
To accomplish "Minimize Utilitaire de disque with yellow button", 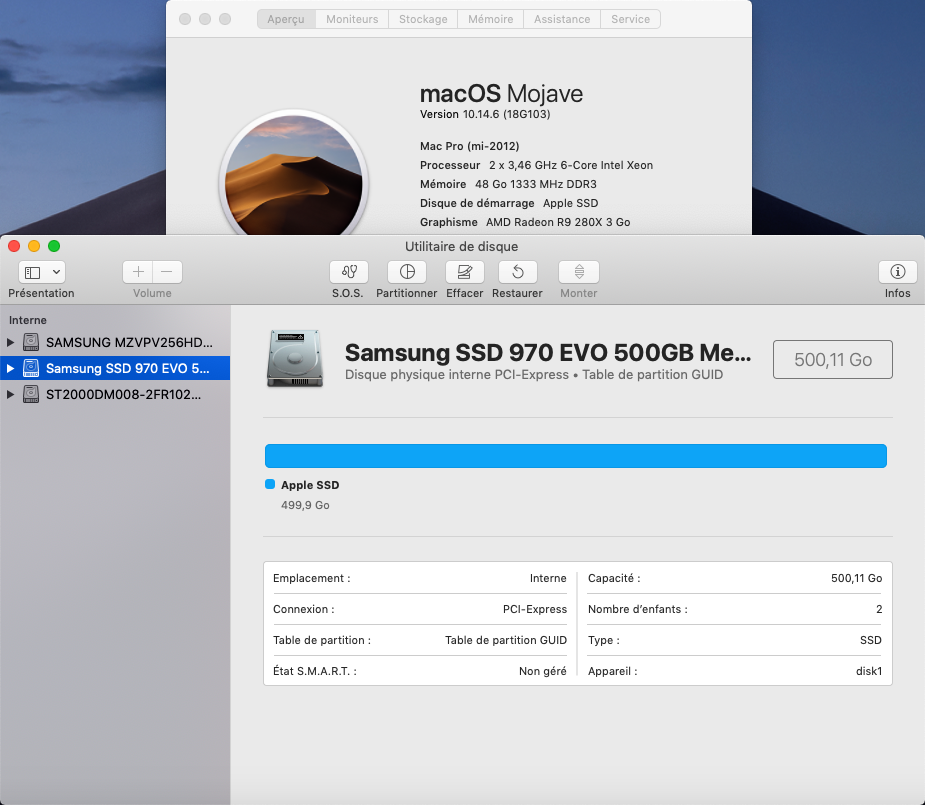I will coord(34,246).
